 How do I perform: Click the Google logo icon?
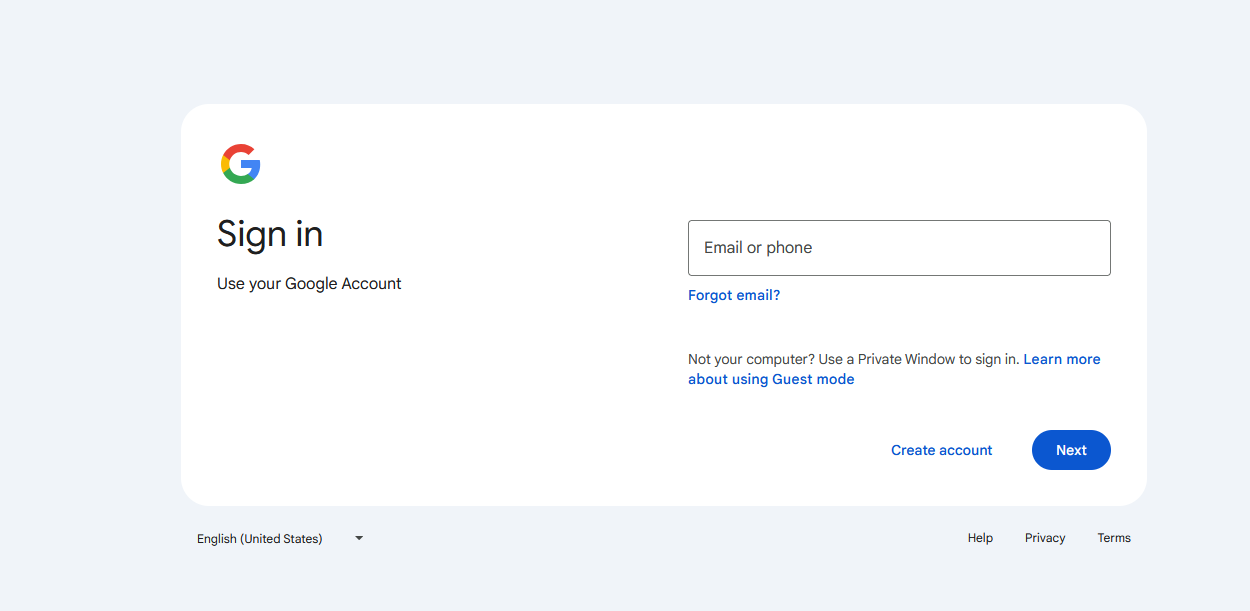pos(240,164)
